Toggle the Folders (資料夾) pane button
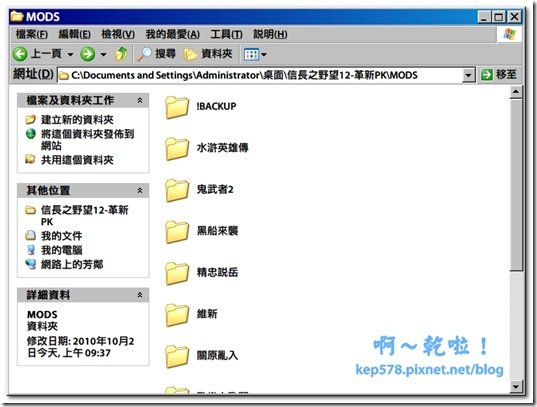The height and width of the screenshot is (407, 537). coord(208,54)
